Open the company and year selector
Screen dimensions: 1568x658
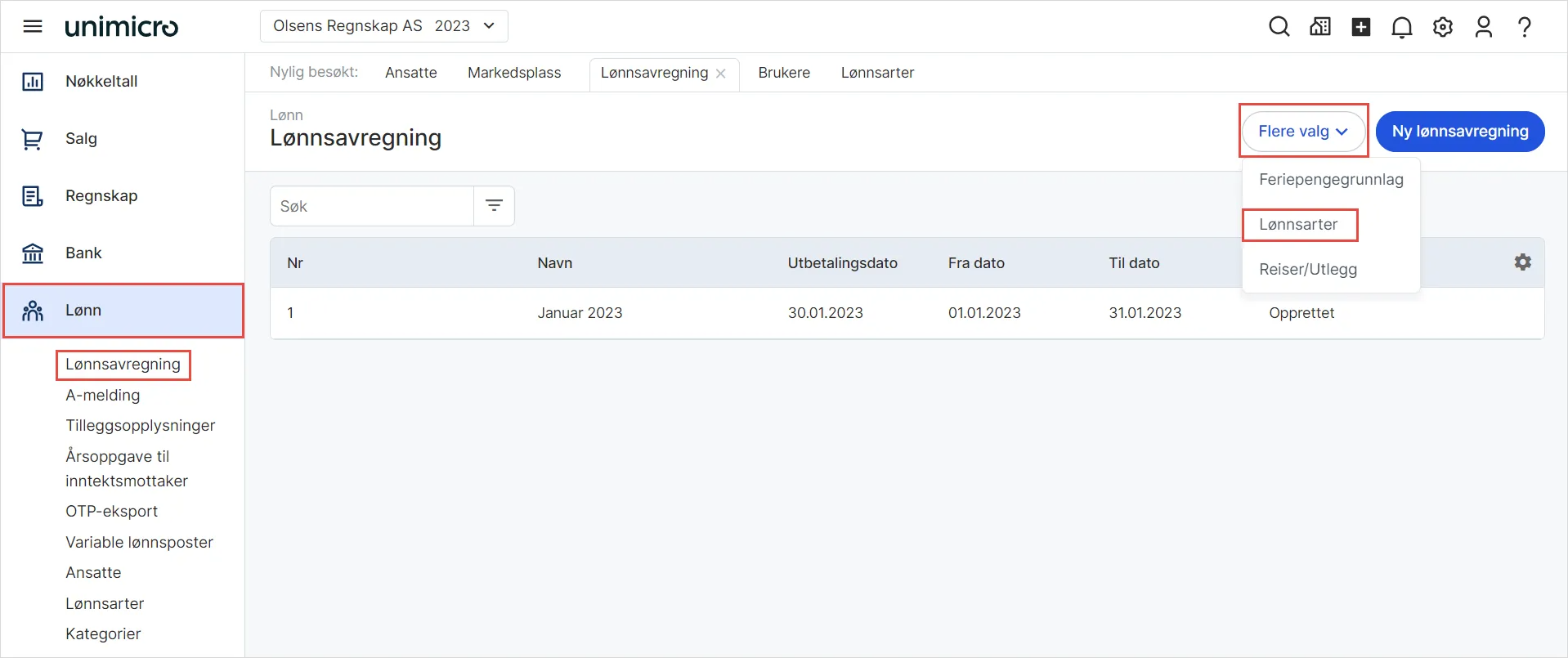384,26
